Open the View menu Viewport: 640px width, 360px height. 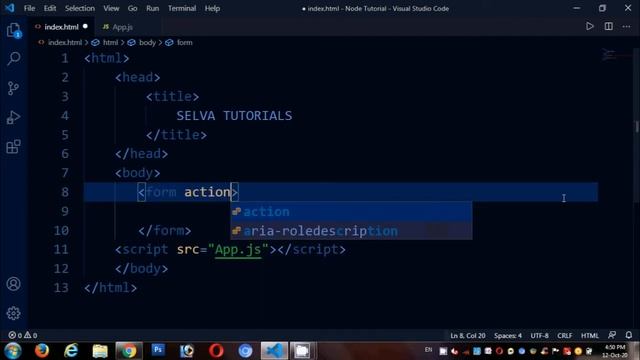click(111, 8)
